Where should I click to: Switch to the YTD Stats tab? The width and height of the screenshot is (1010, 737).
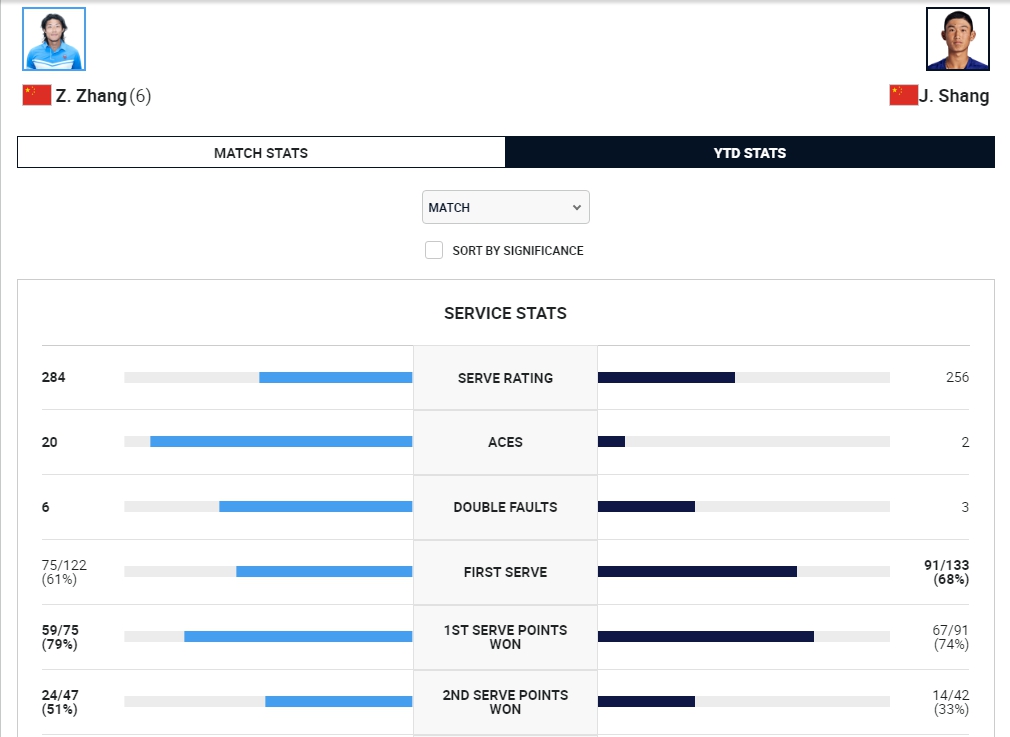point(750,153)
